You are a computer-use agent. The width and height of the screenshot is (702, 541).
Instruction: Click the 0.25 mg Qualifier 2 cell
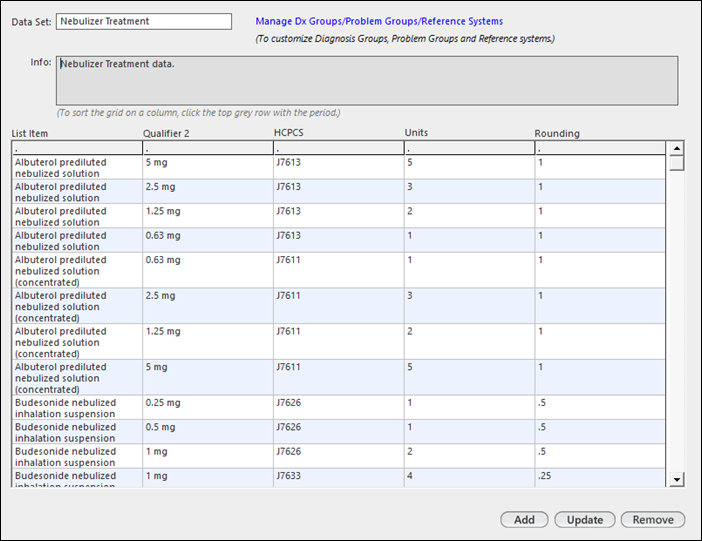tap(208, 408)
